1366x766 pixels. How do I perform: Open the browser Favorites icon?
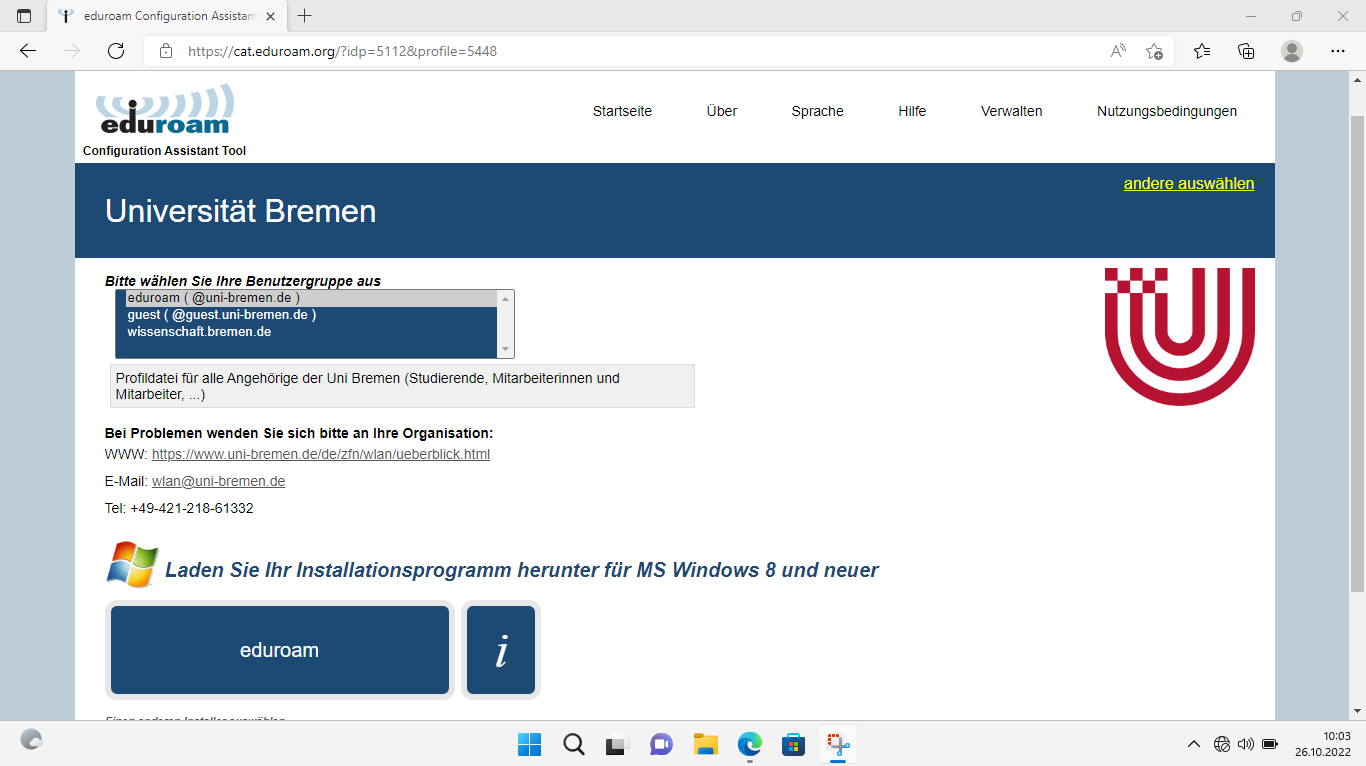click(x=1201, y=51)
